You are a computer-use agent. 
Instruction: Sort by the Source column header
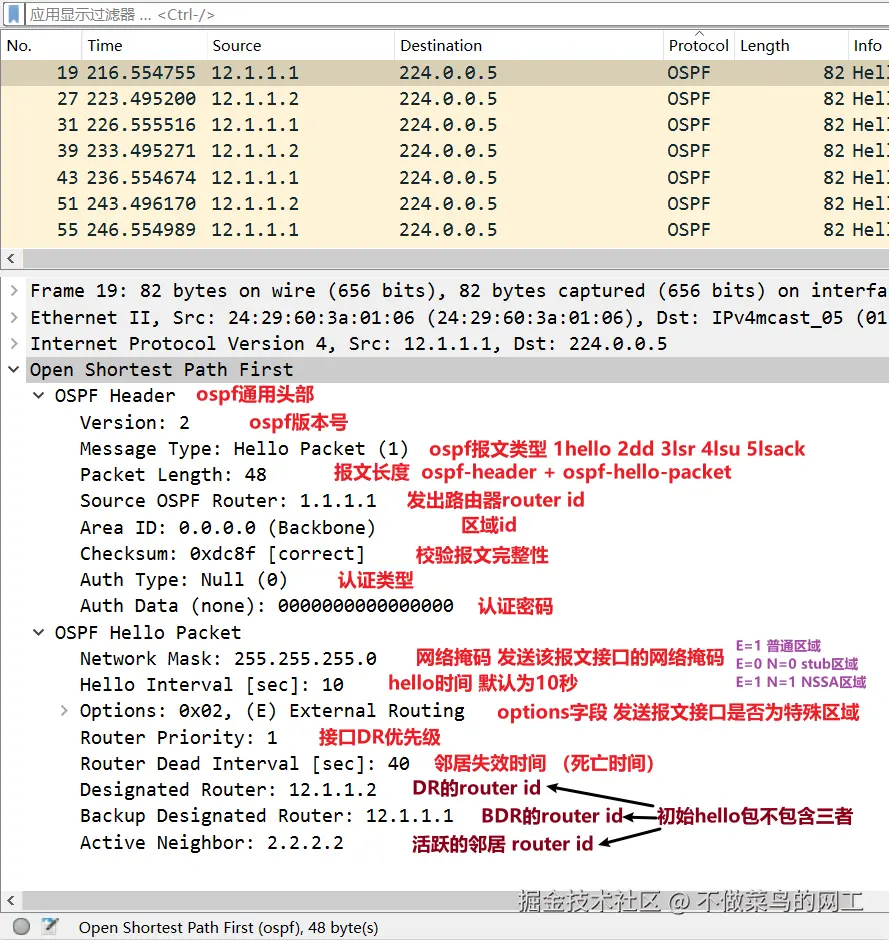point(300,46)
